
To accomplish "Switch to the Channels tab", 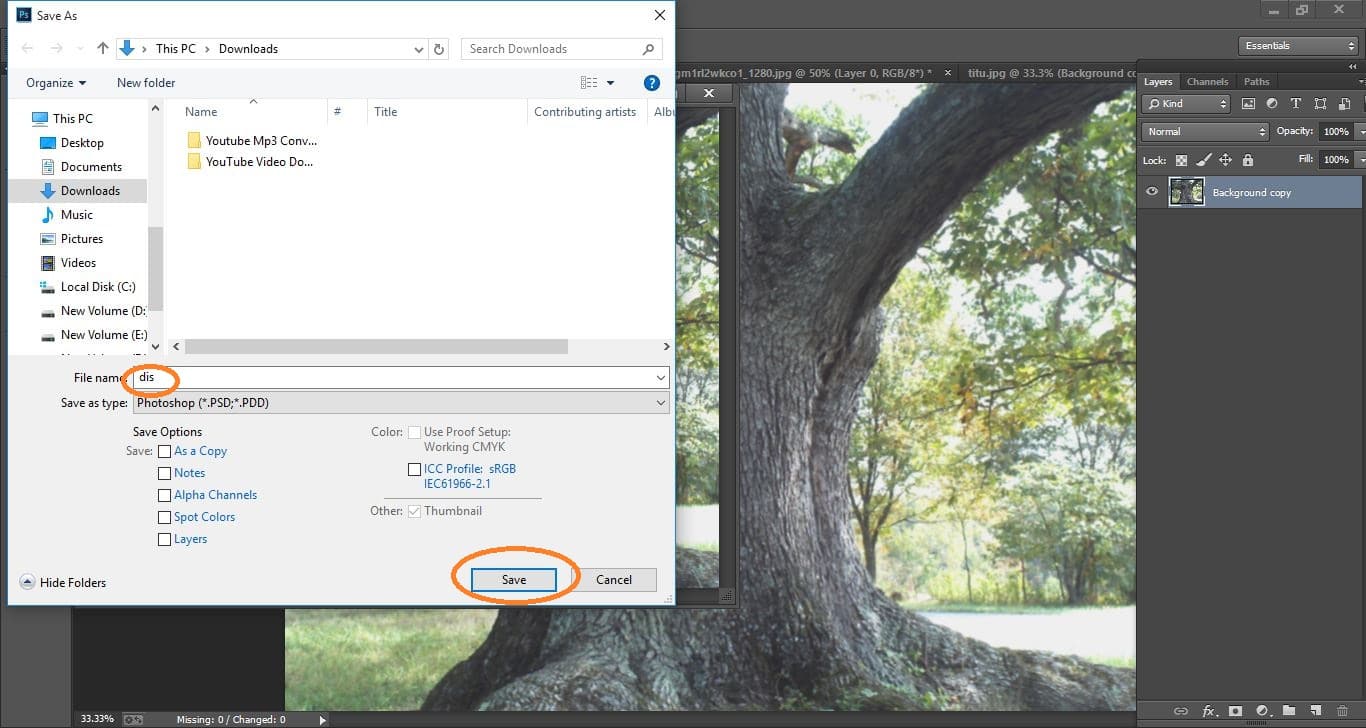I will pos(1207,82).
